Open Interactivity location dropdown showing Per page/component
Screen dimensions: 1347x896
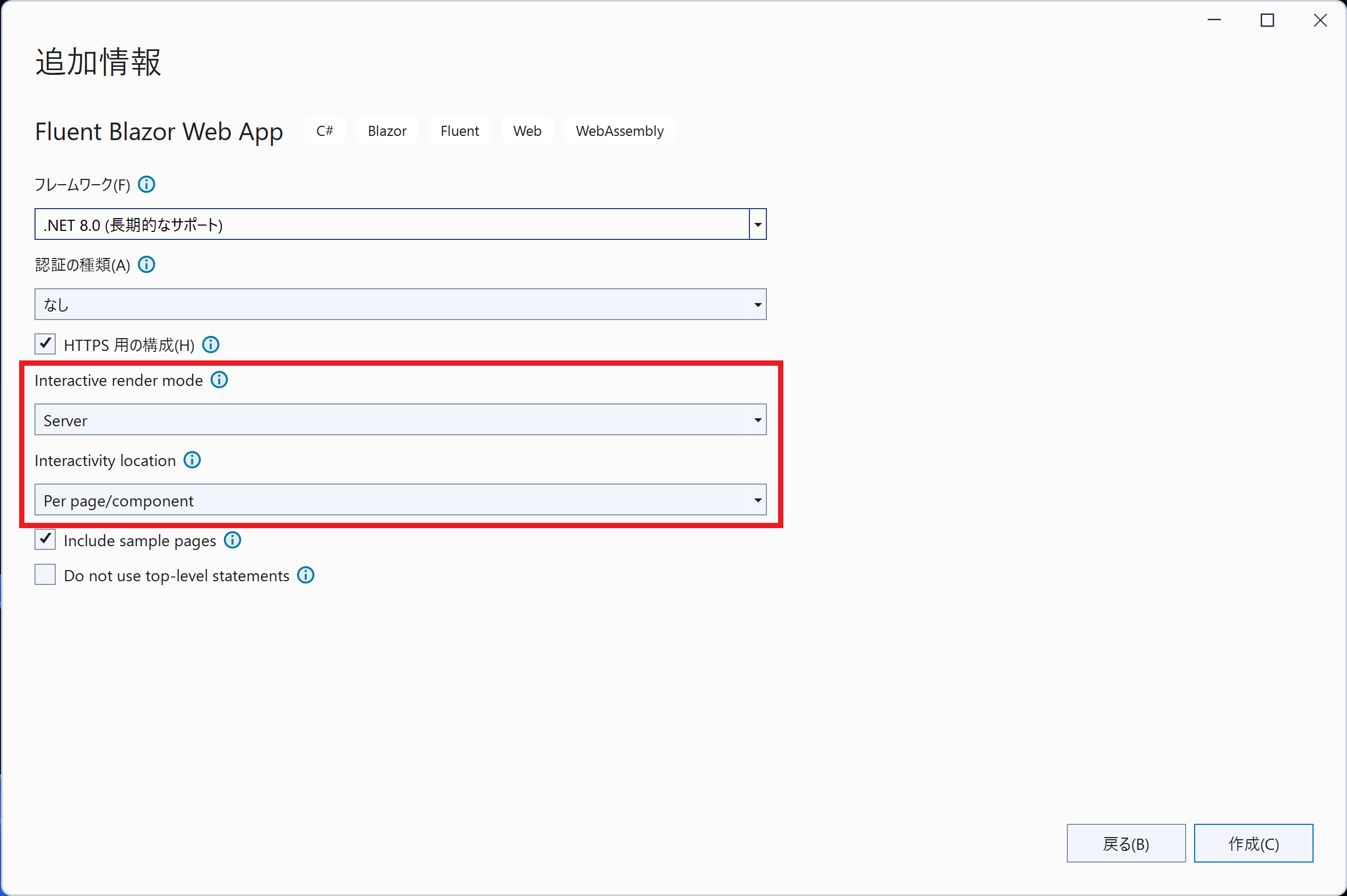tap(401, 500)
